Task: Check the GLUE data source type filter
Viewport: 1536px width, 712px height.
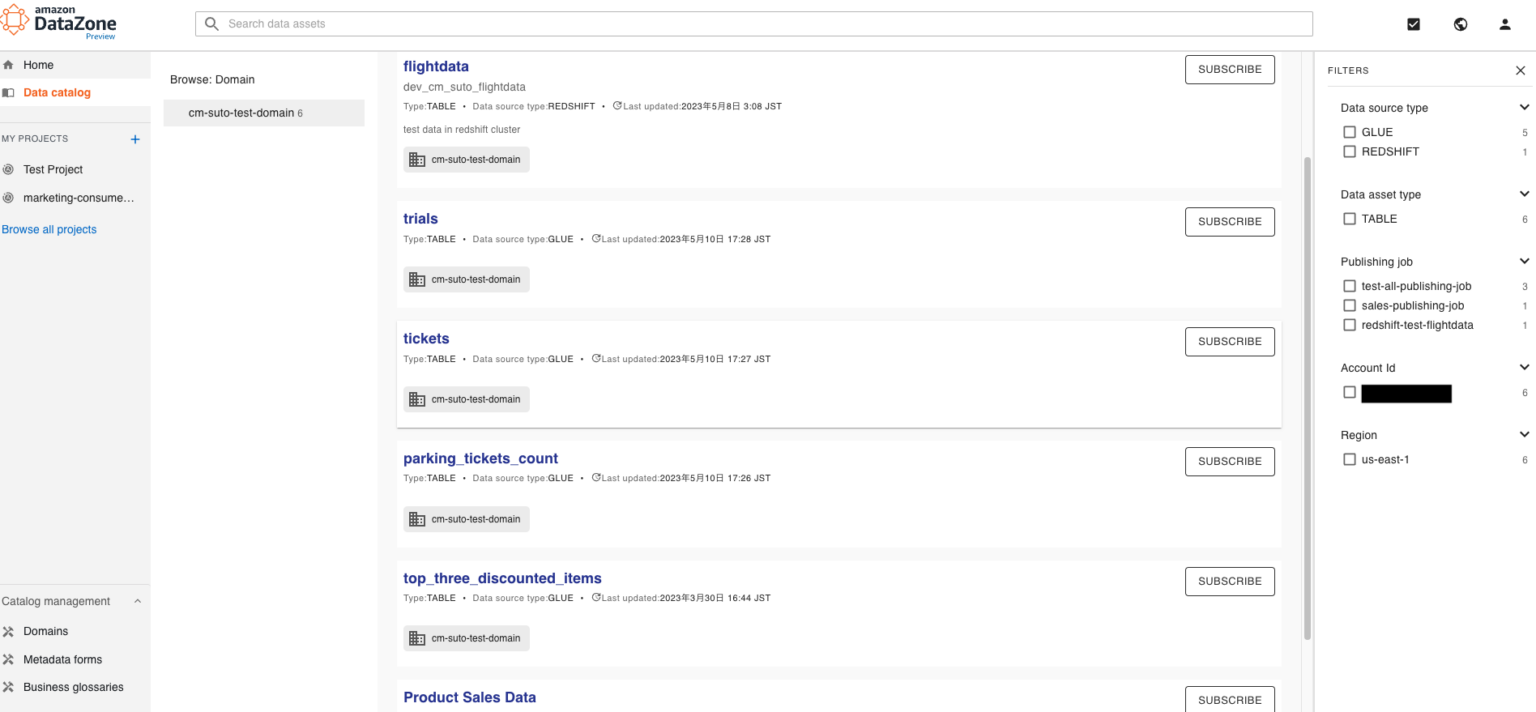Action: 1349,131
